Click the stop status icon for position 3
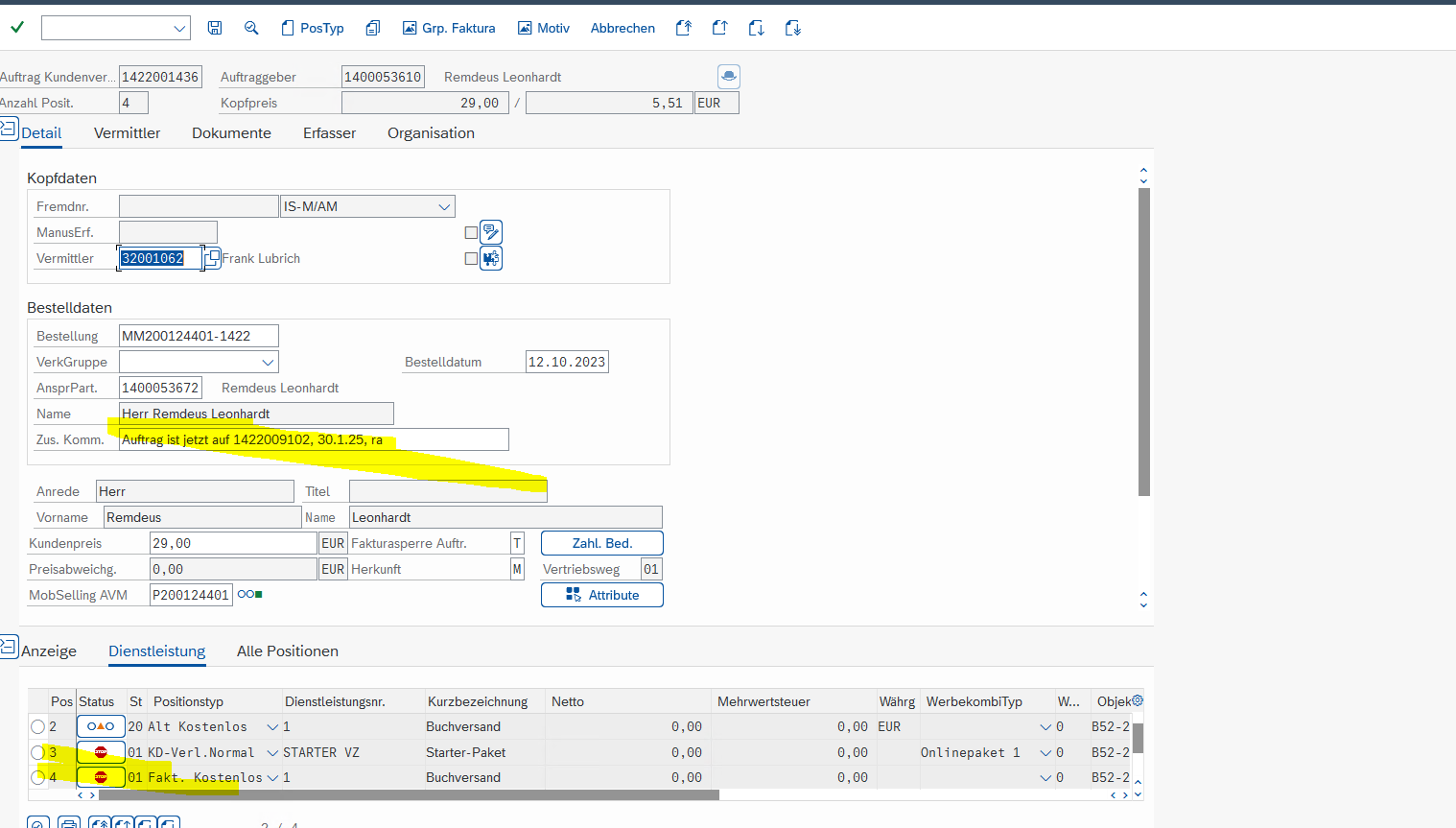Screen dimensions: 1456x828 101,752
